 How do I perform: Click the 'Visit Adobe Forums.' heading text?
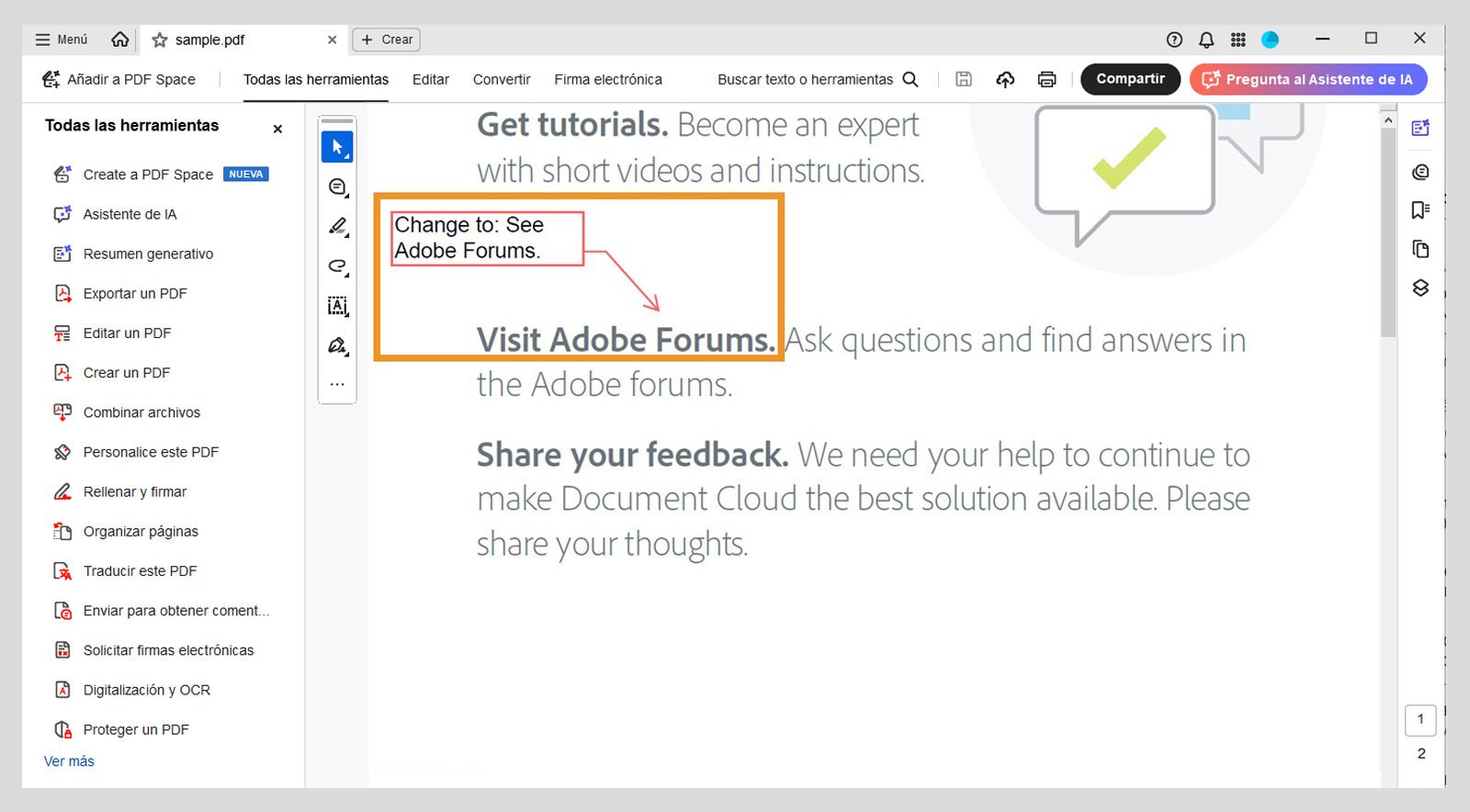pos(627,341)
